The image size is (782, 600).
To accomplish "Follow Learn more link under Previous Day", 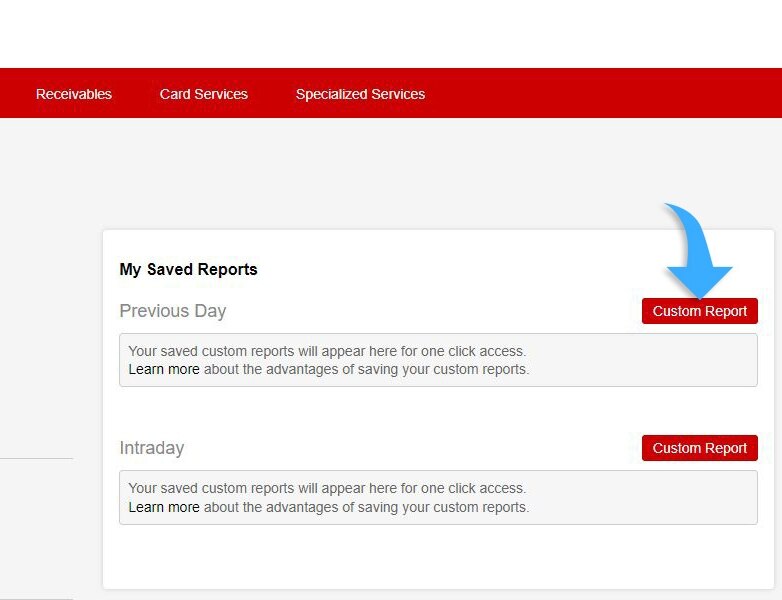I will point(164,369).
